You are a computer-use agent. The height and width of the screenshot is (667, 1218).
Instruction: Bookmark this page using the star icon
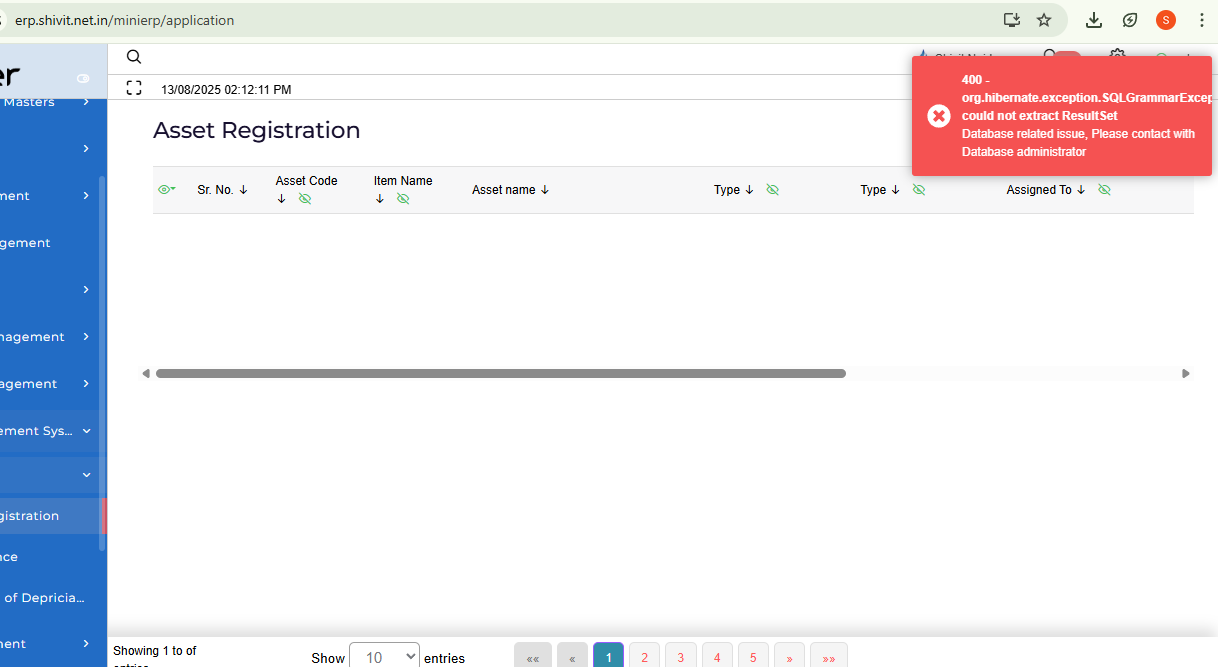(x=1044, y=20)
